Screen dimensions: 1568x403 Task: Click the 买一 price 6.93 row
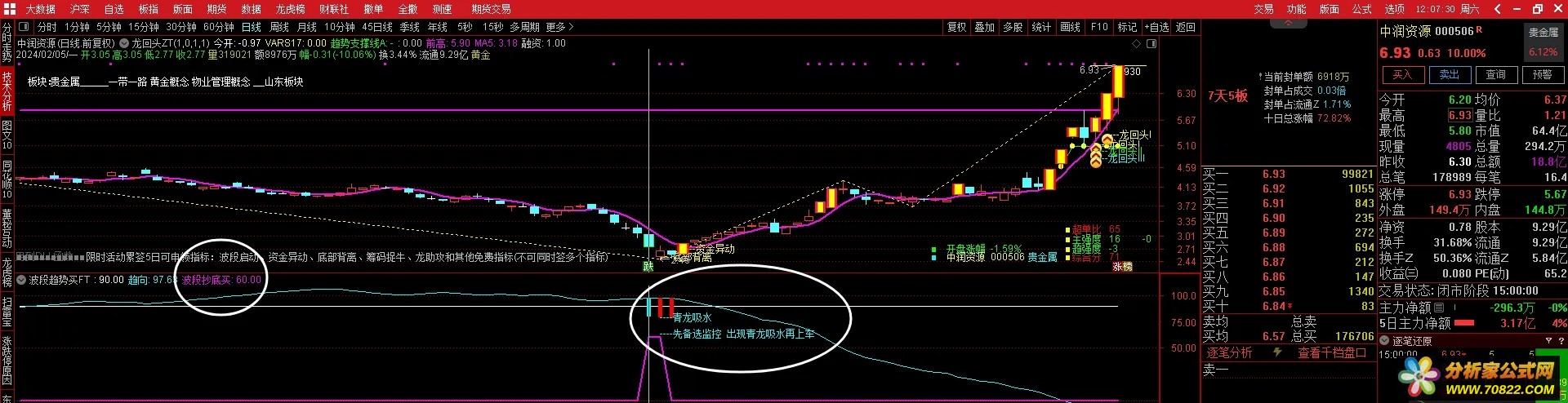point(1288,174)
